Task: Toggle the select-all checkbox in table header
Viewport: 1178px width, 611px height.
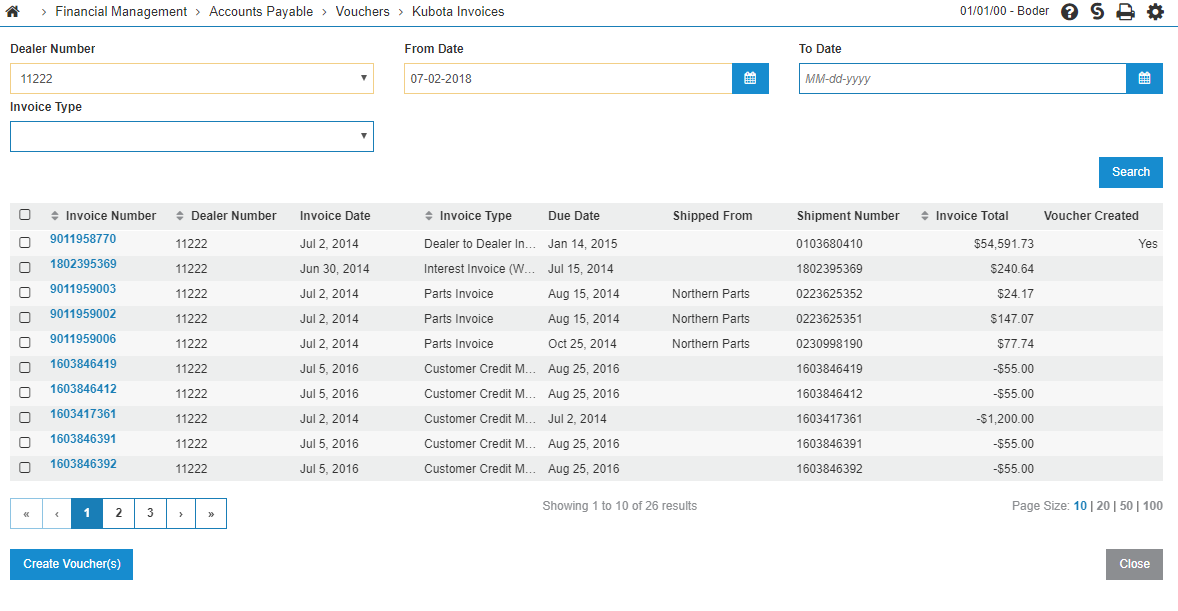Action: pos(25,215)
